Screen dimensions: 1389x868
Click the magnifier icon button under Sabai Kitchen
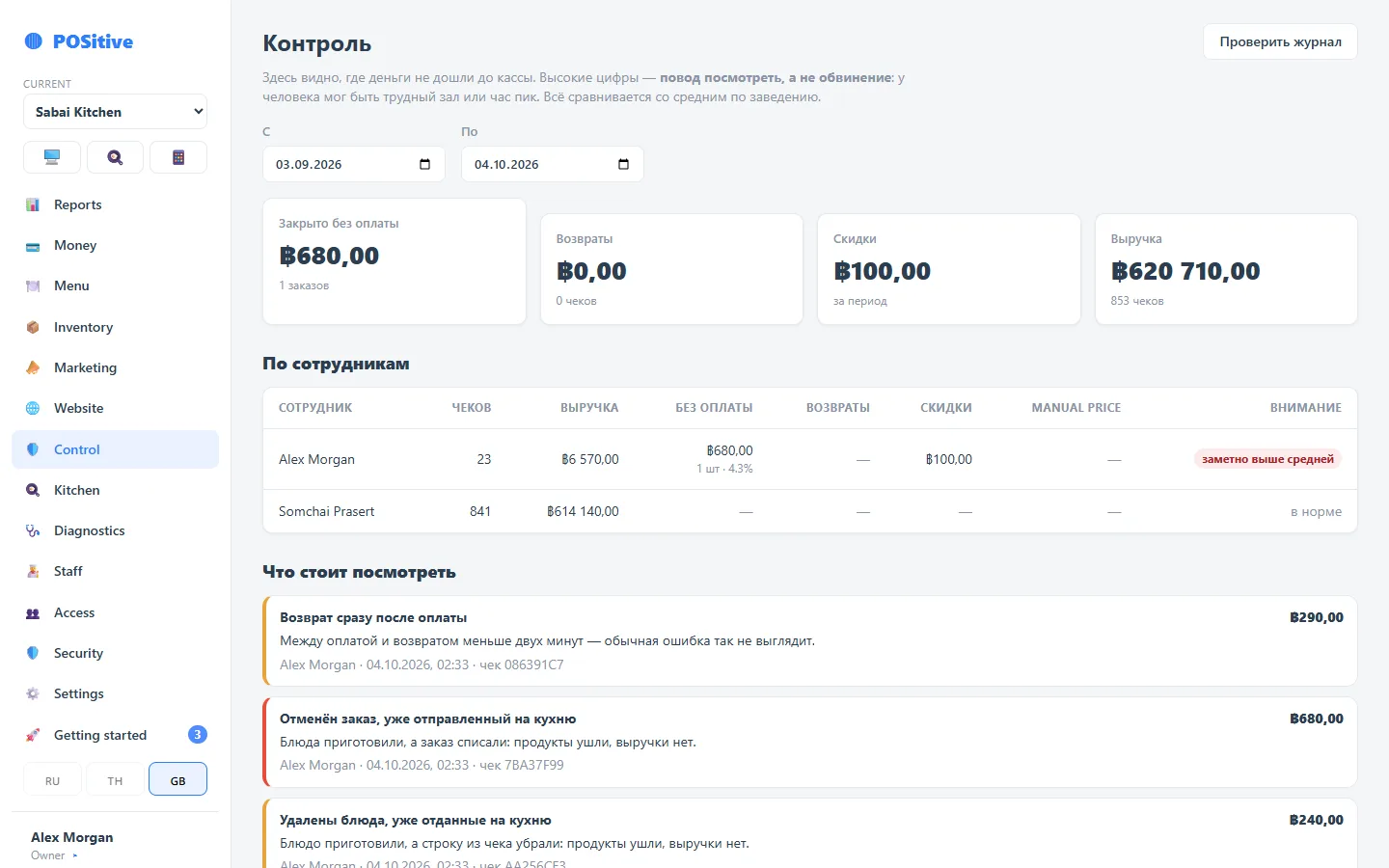pos(115,157)
